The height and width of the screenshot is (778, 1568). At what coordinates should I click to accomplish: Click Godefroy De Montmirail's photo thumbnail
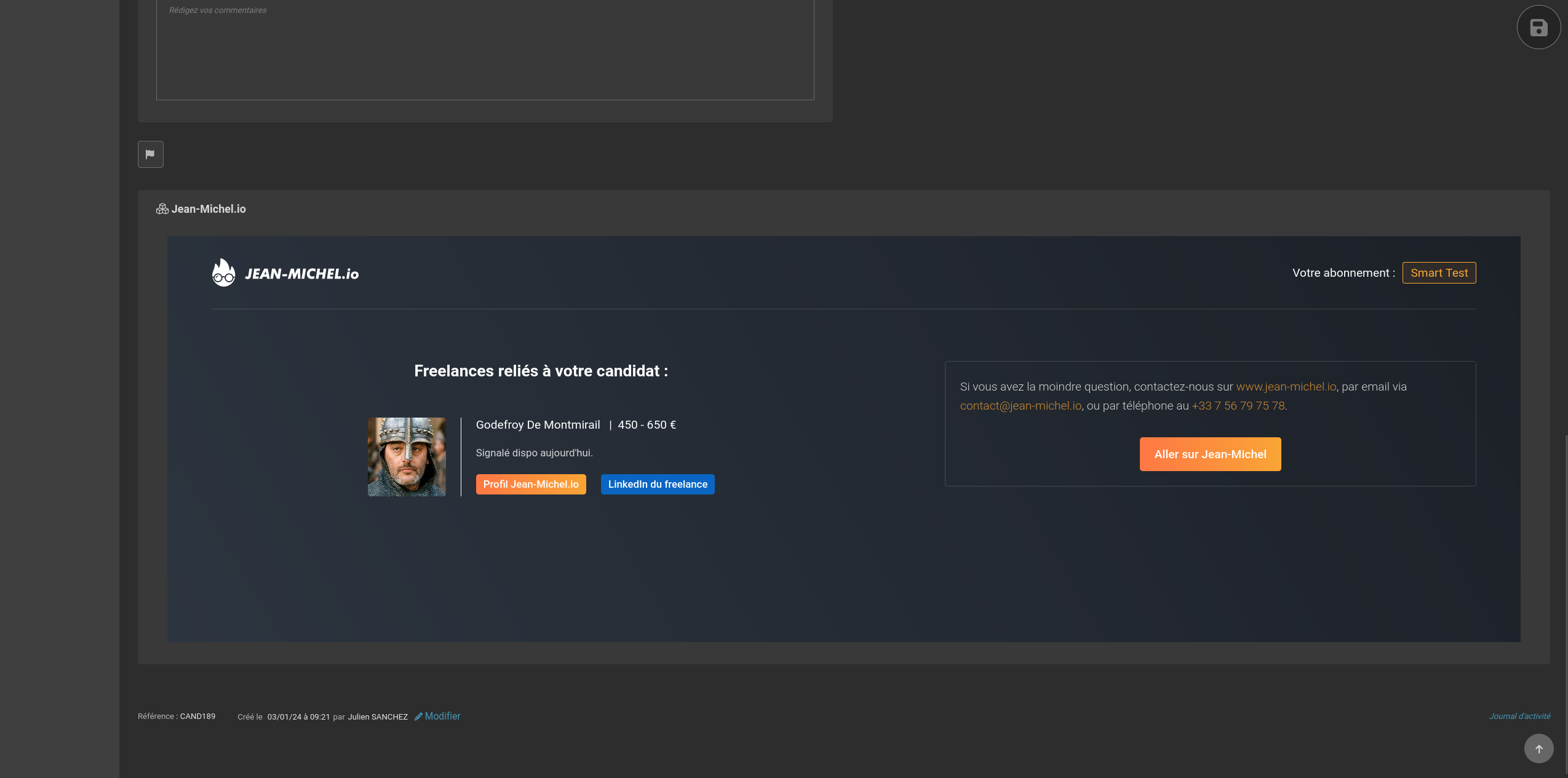pyautogui.click(x=407, y=457)
